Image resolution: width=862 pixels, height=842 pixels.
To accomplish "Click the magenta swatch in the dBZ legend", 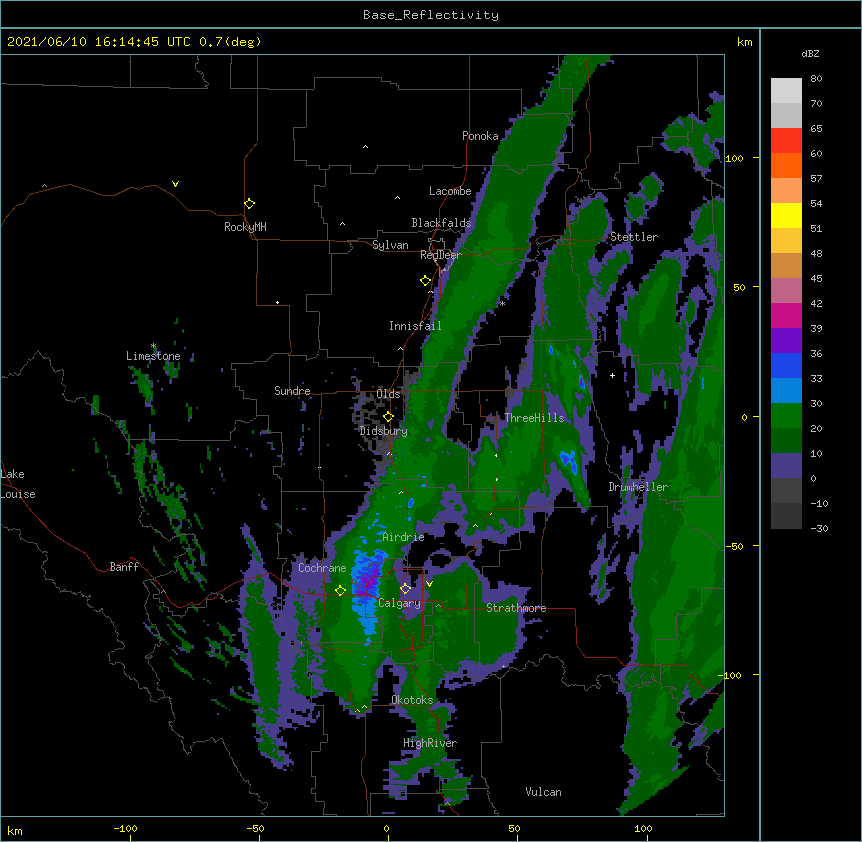I will pyautogui.click(x=786, y=315).
